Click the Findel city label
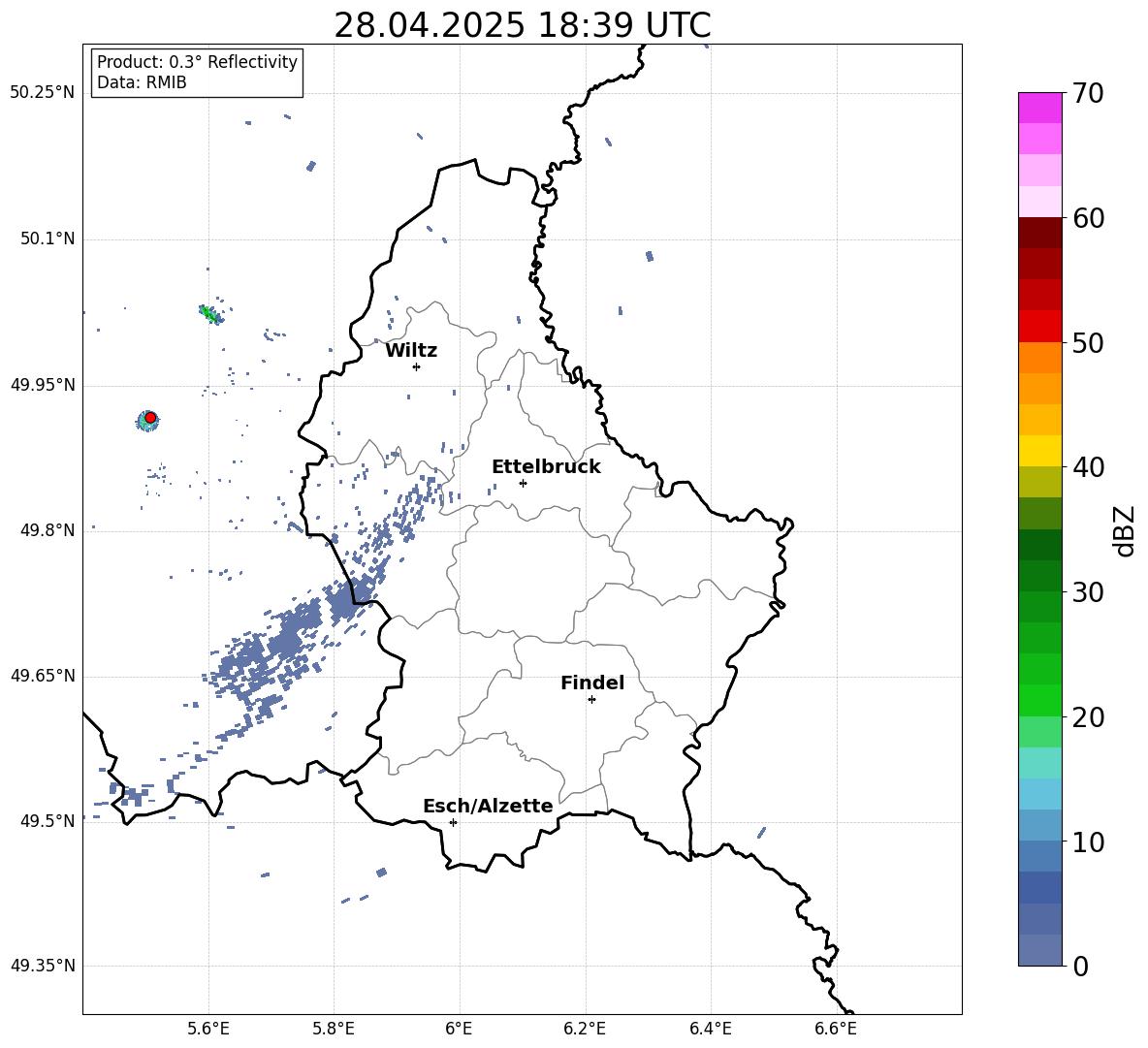Image resolution: width=1148 pixels, height=1048 pixels. (592, 683)
